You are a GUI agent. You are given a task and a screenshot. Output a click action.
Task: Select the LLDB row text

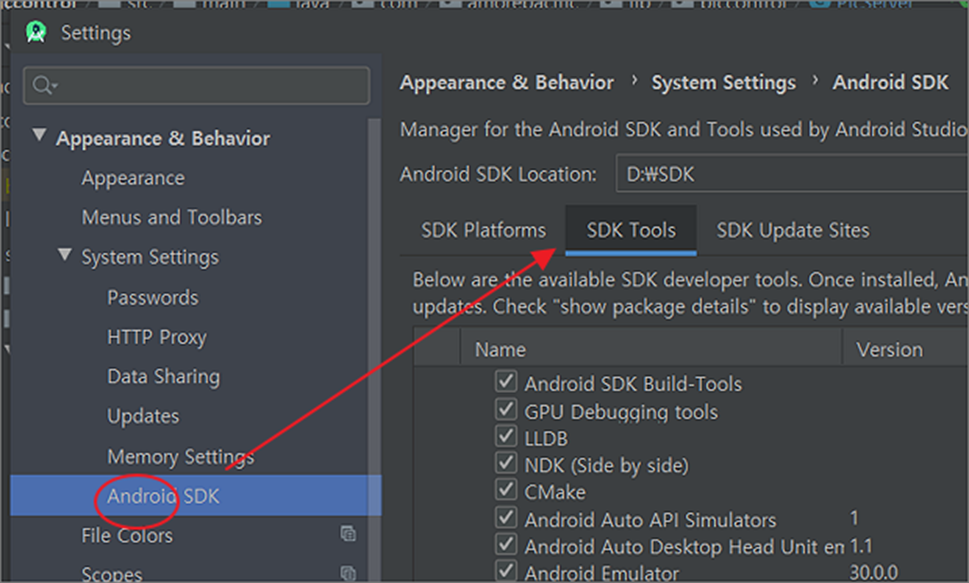(x=546, y=438)
